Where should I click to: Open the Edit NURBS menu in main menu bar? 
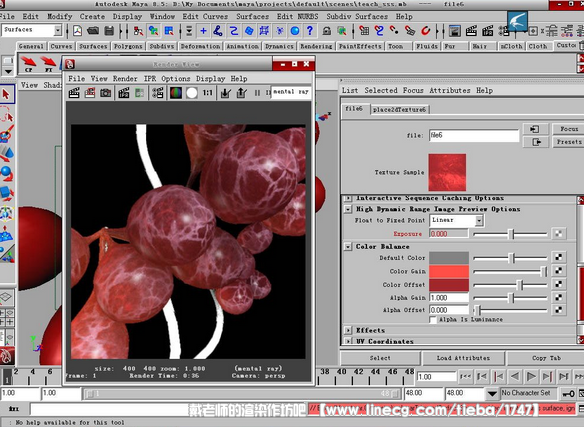(x=297, y=16)
